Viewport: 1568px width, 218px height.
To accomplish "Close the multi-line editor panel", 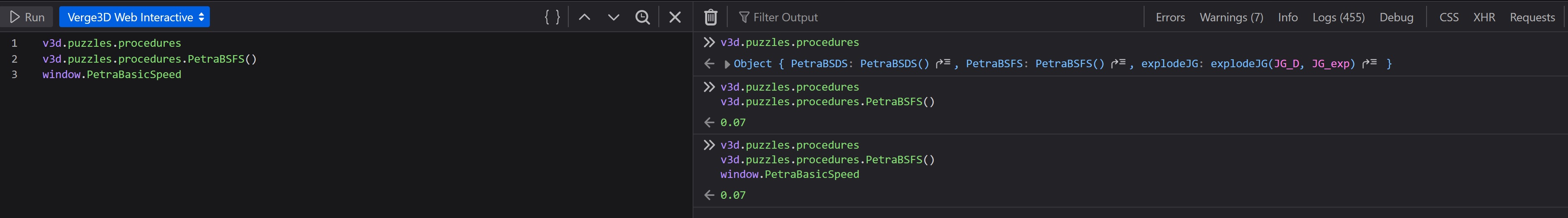I will (x=675, y=17).
